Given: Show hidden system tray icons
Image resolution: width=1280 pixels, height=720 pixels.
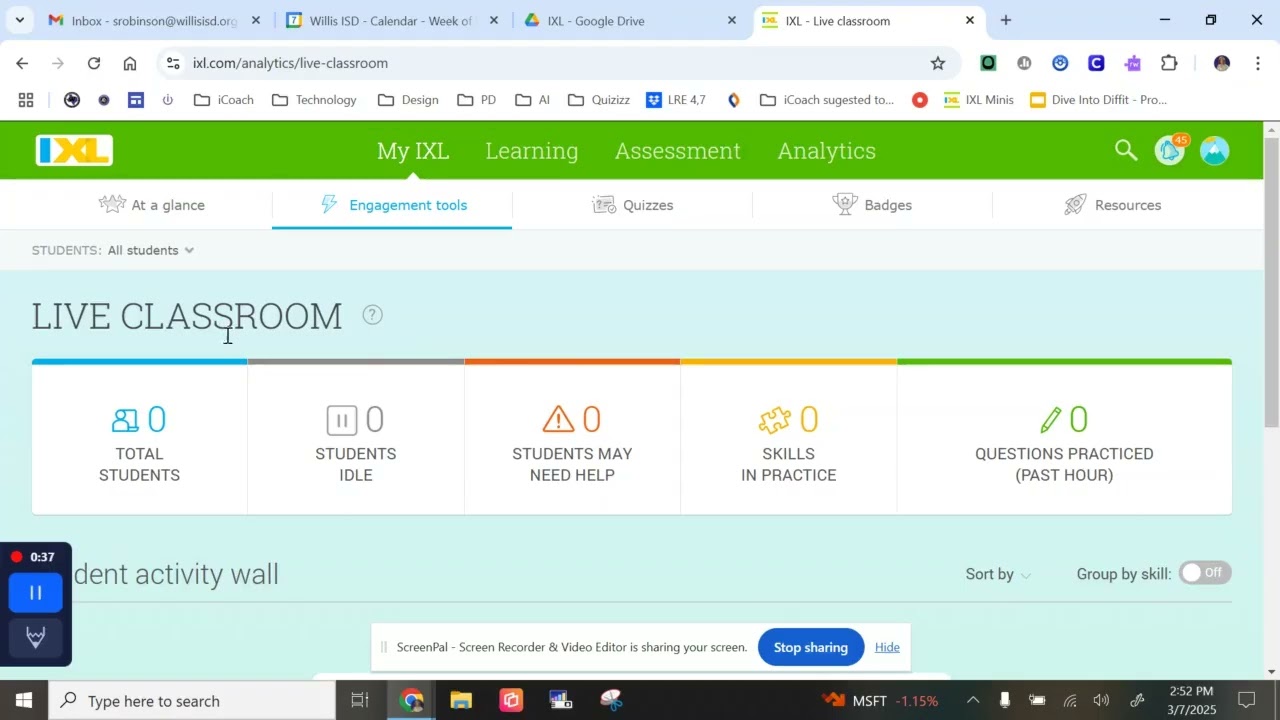Looking at the screenshot, I should 972,700.
